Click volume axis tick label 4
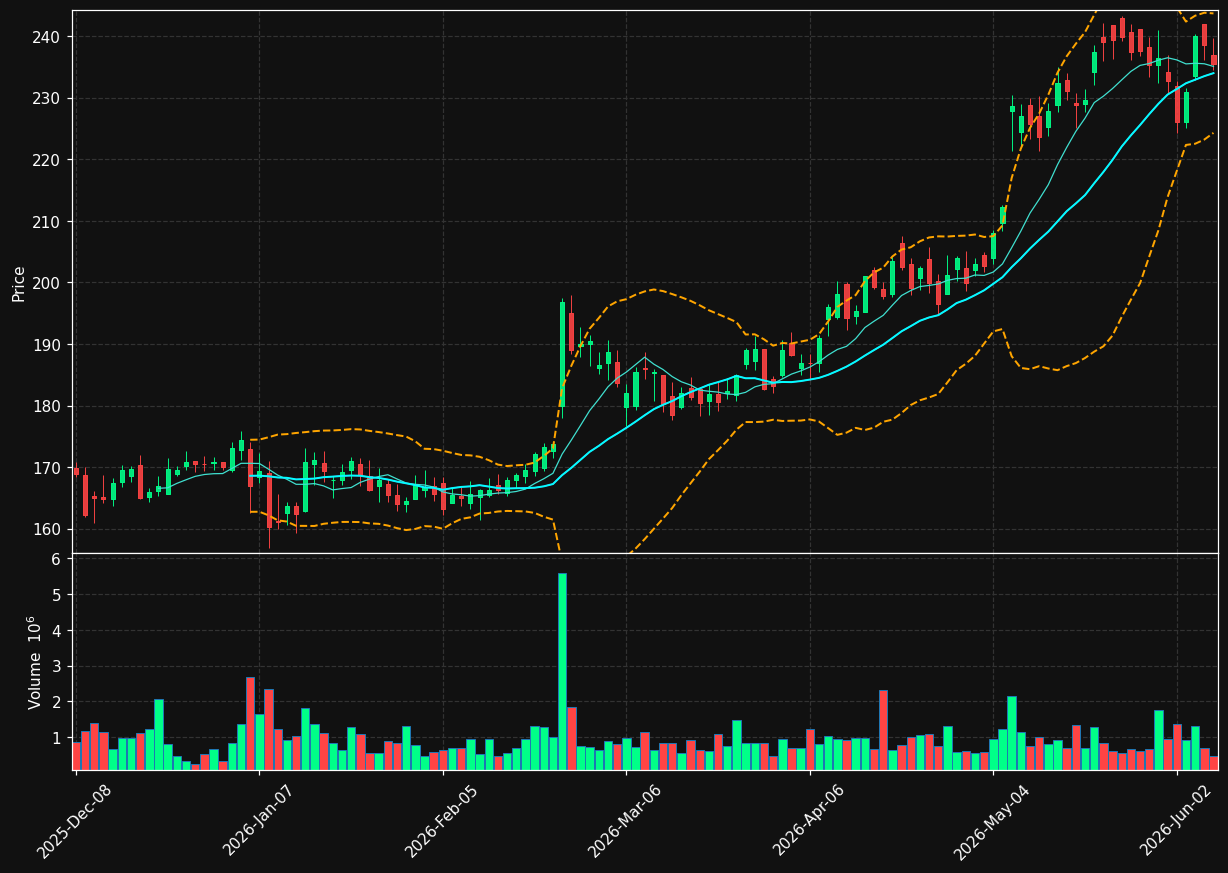The width and height of the screenshot is (1228, 873). tap(56, 630)
